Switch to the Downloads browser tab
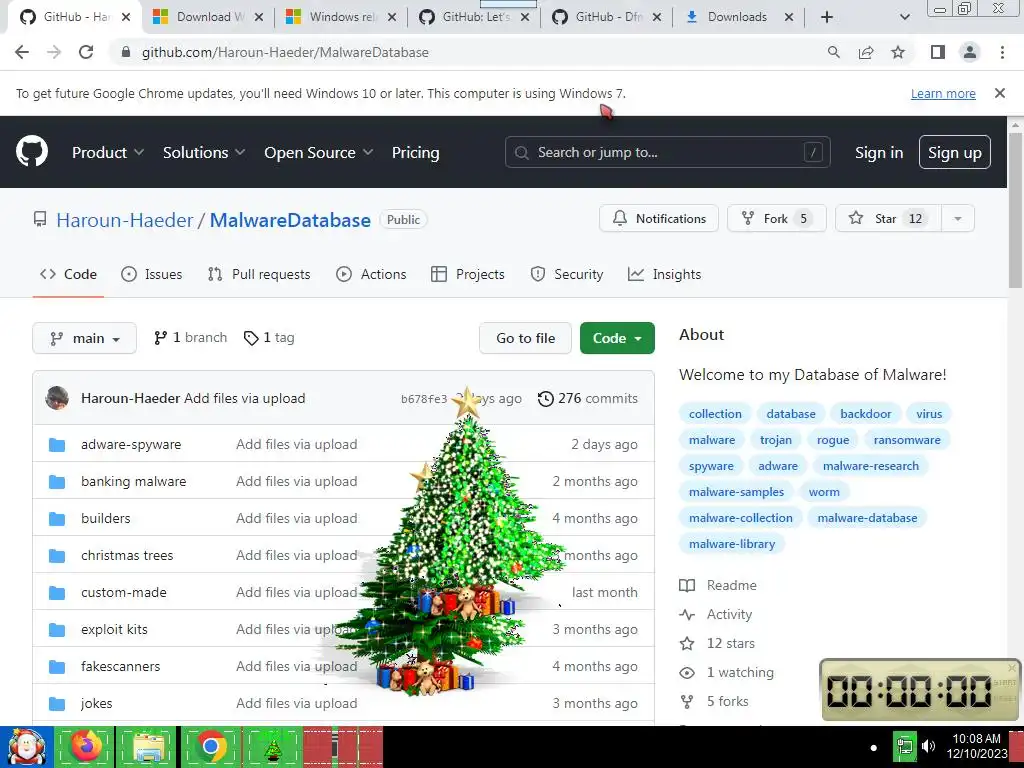 click(x=737, y=17)
